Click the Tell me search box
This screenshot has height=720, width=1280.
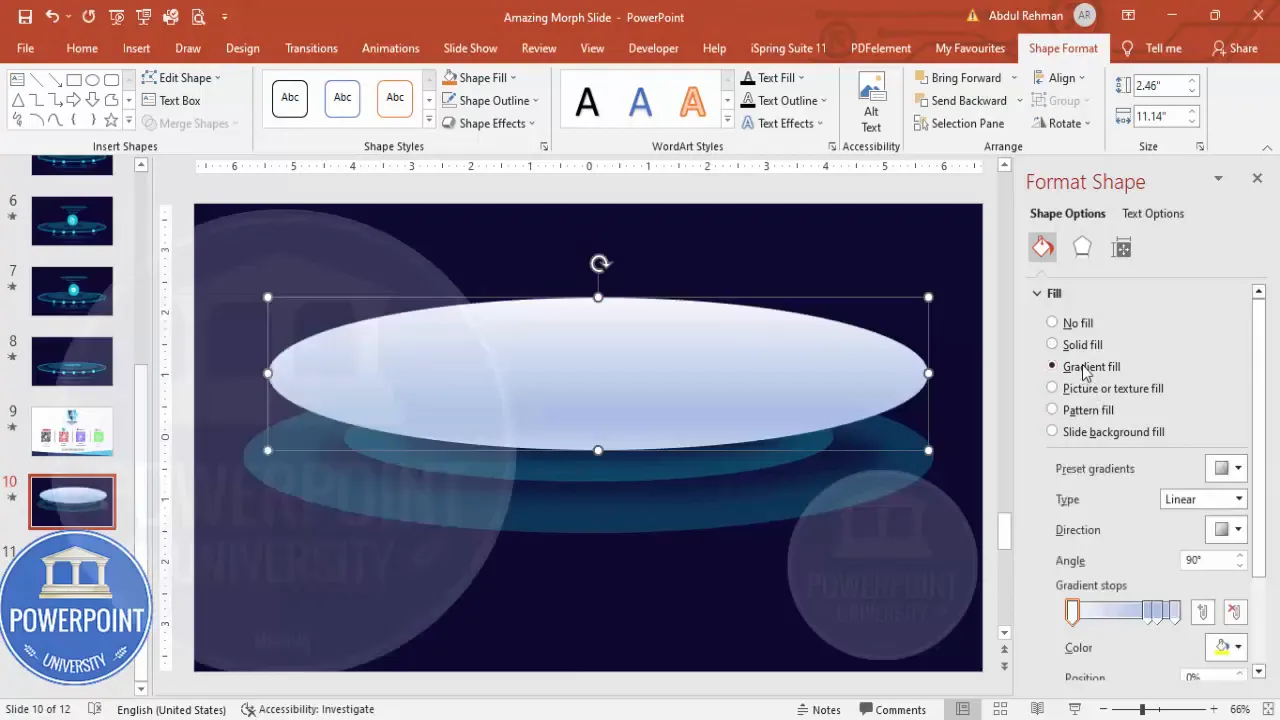pos(1152,48)
